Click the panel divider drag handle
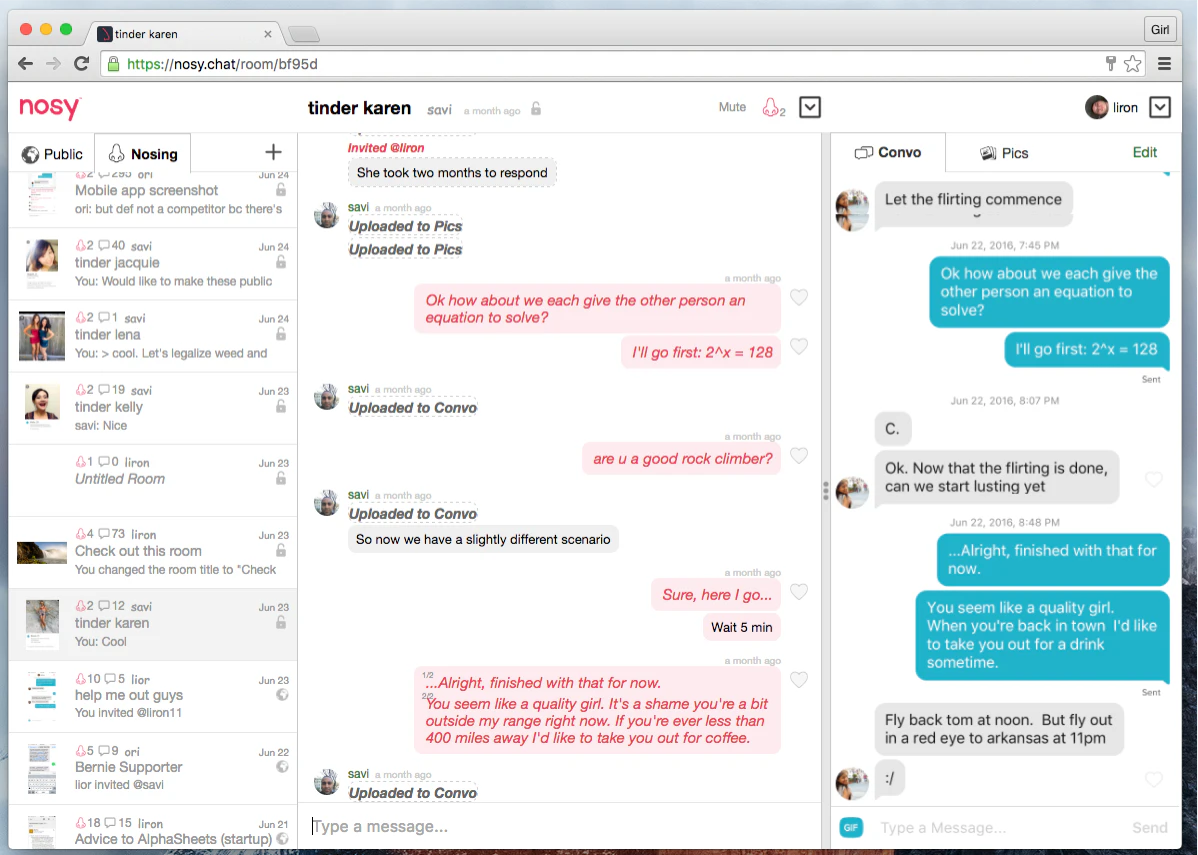Viewport: 1198px width, 855px height. coord(825,490)
